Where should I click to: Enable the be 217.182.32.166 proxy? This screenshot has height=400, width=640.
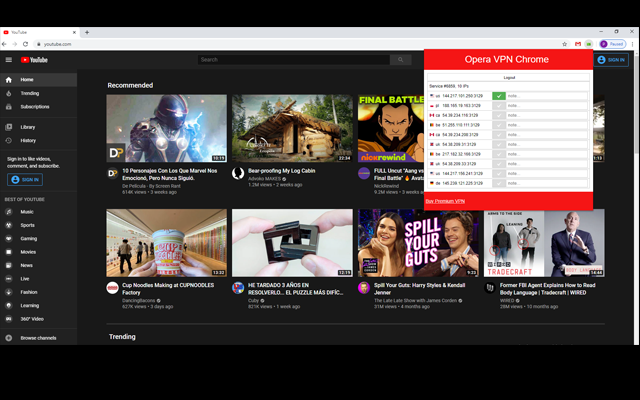coord(499,154)
